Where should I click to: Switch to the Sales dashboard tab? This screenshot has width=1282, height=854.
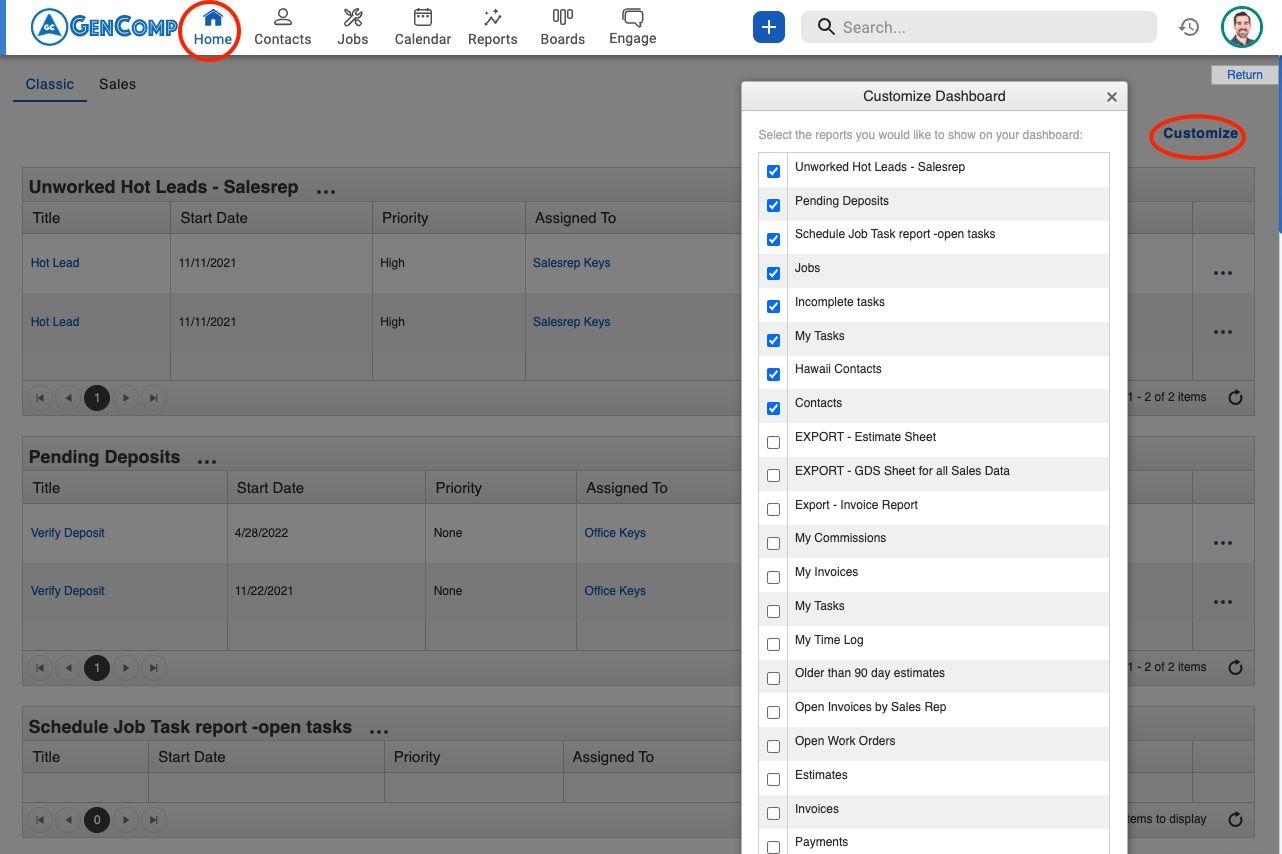[x=117, y=84]
